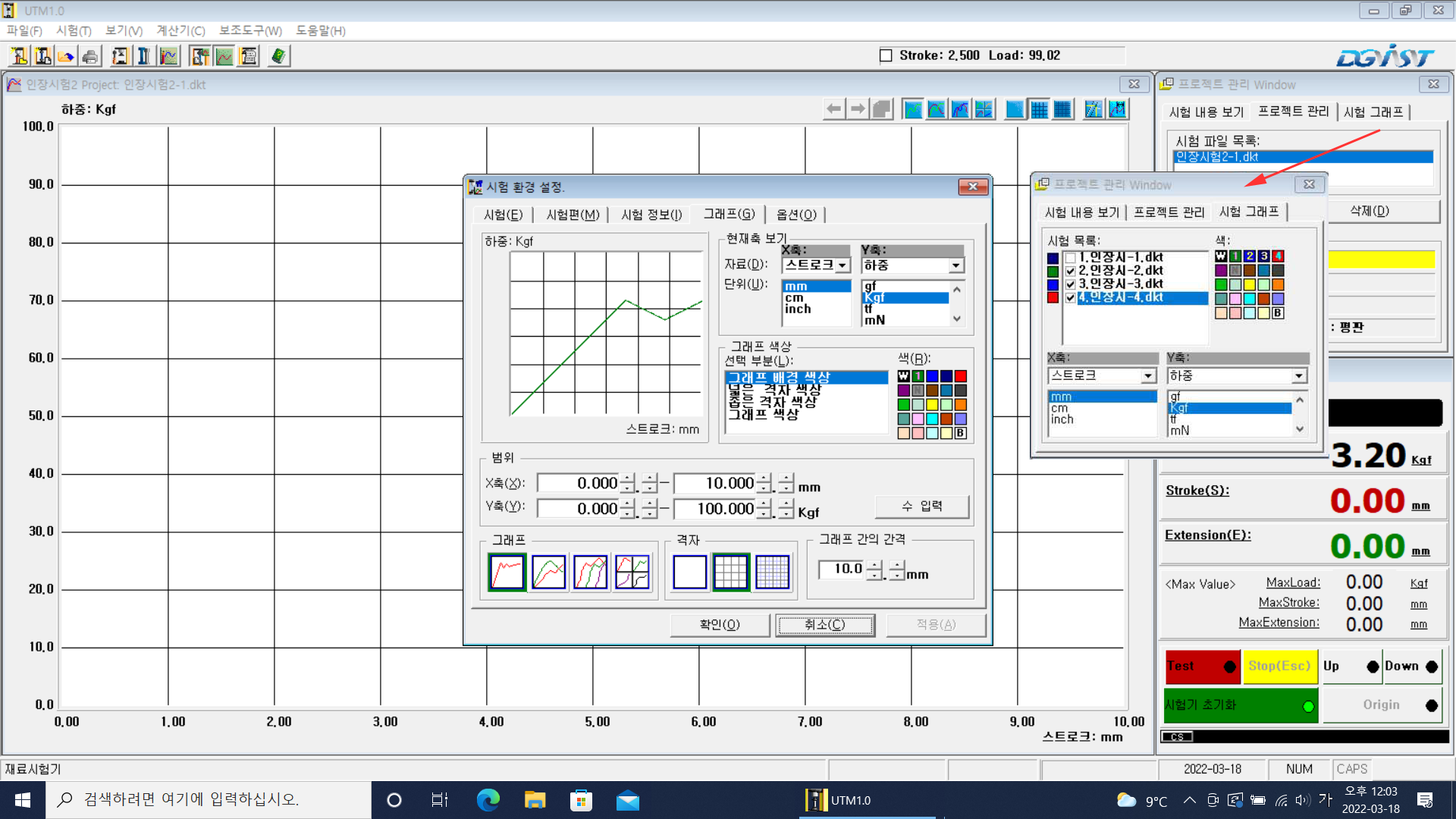This screenshot has height=819, width=1456.
Task: Pick the red swatch in 색(R) palette
Action: point(960,376)
